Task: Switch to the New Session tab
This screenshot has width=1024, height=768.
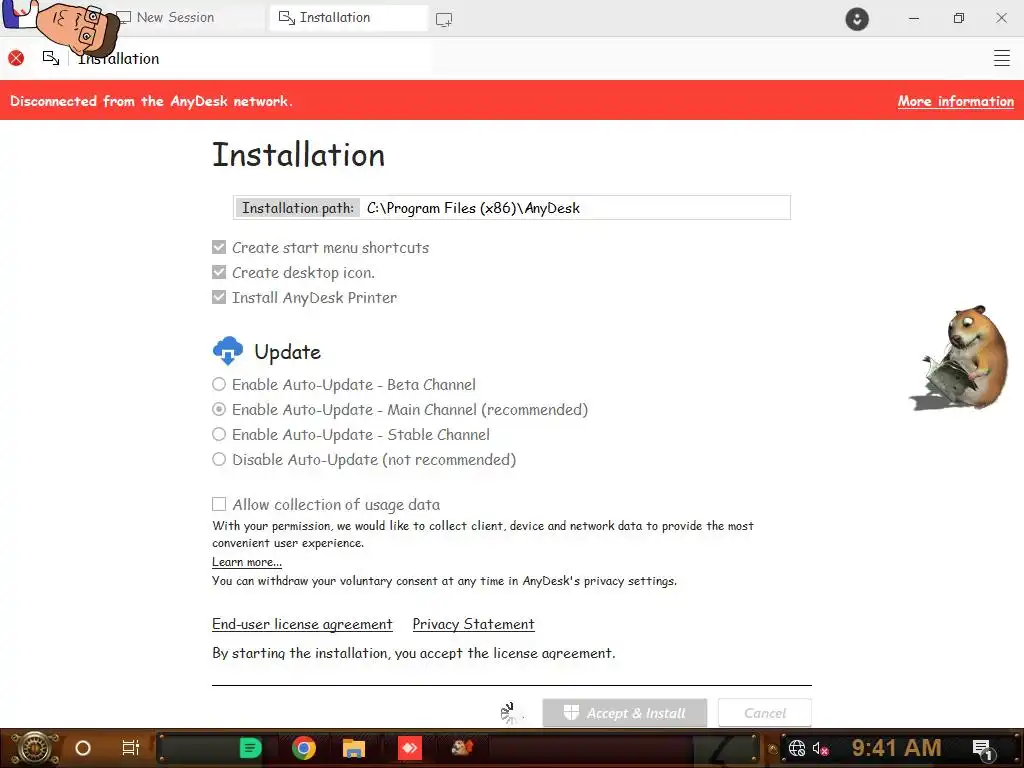Action: coord(175,18)
